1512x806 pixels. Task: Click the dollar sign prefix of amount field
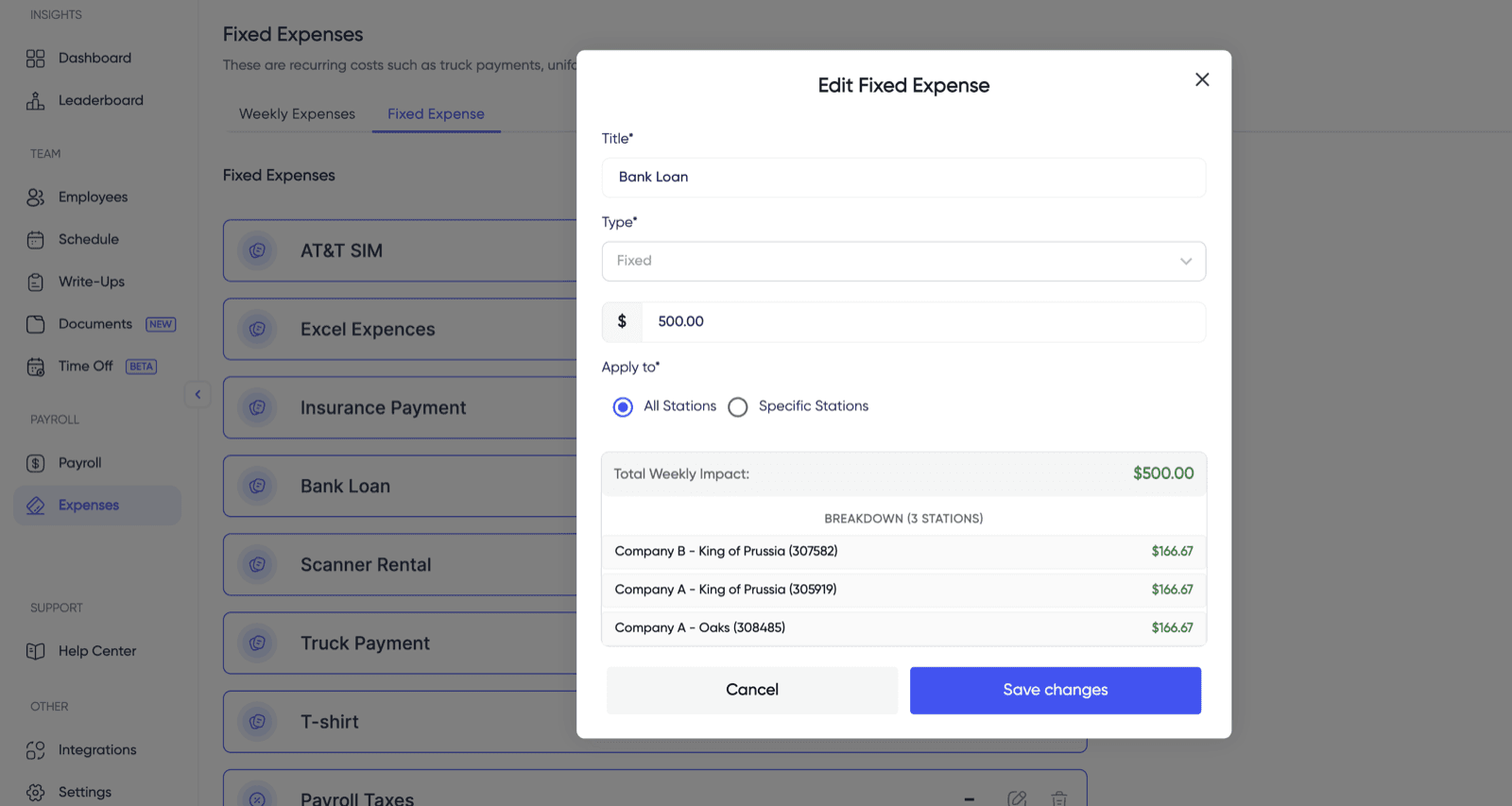(x=622, y=322)
